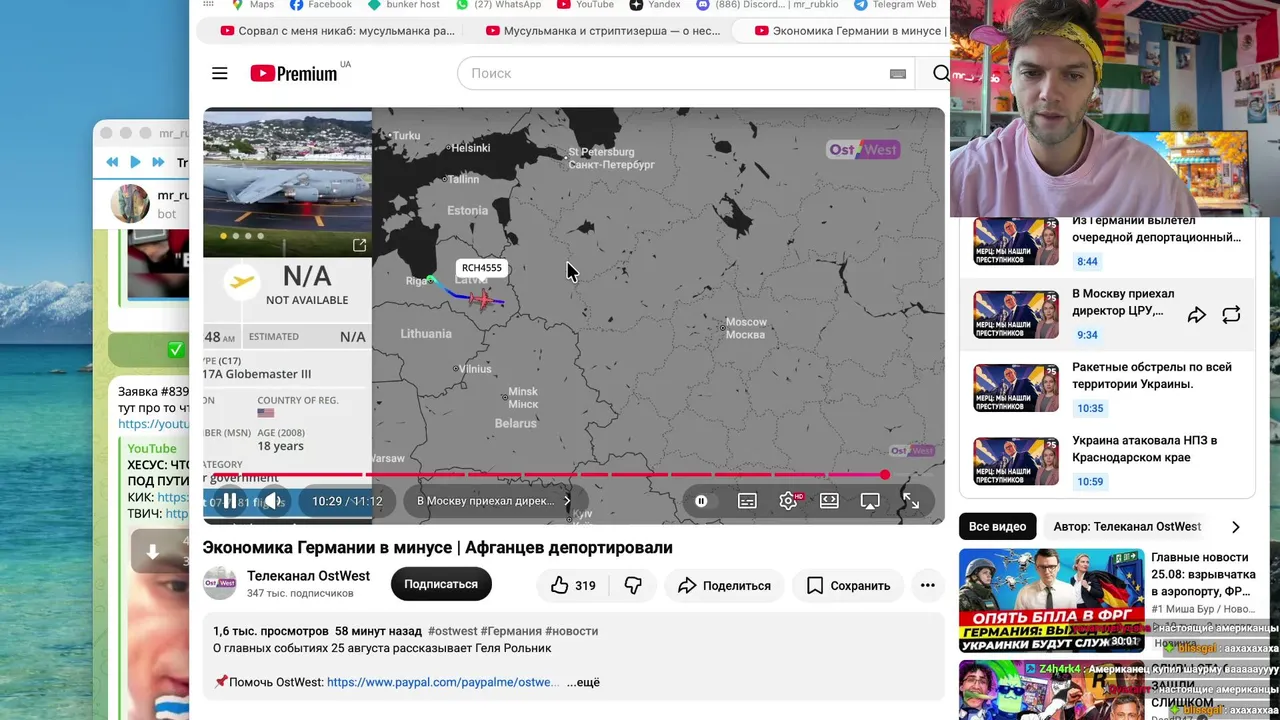This screenshot has height=720, width=1280.
Task: Toggle the autoplay switch in player
Action: (701, 501)
